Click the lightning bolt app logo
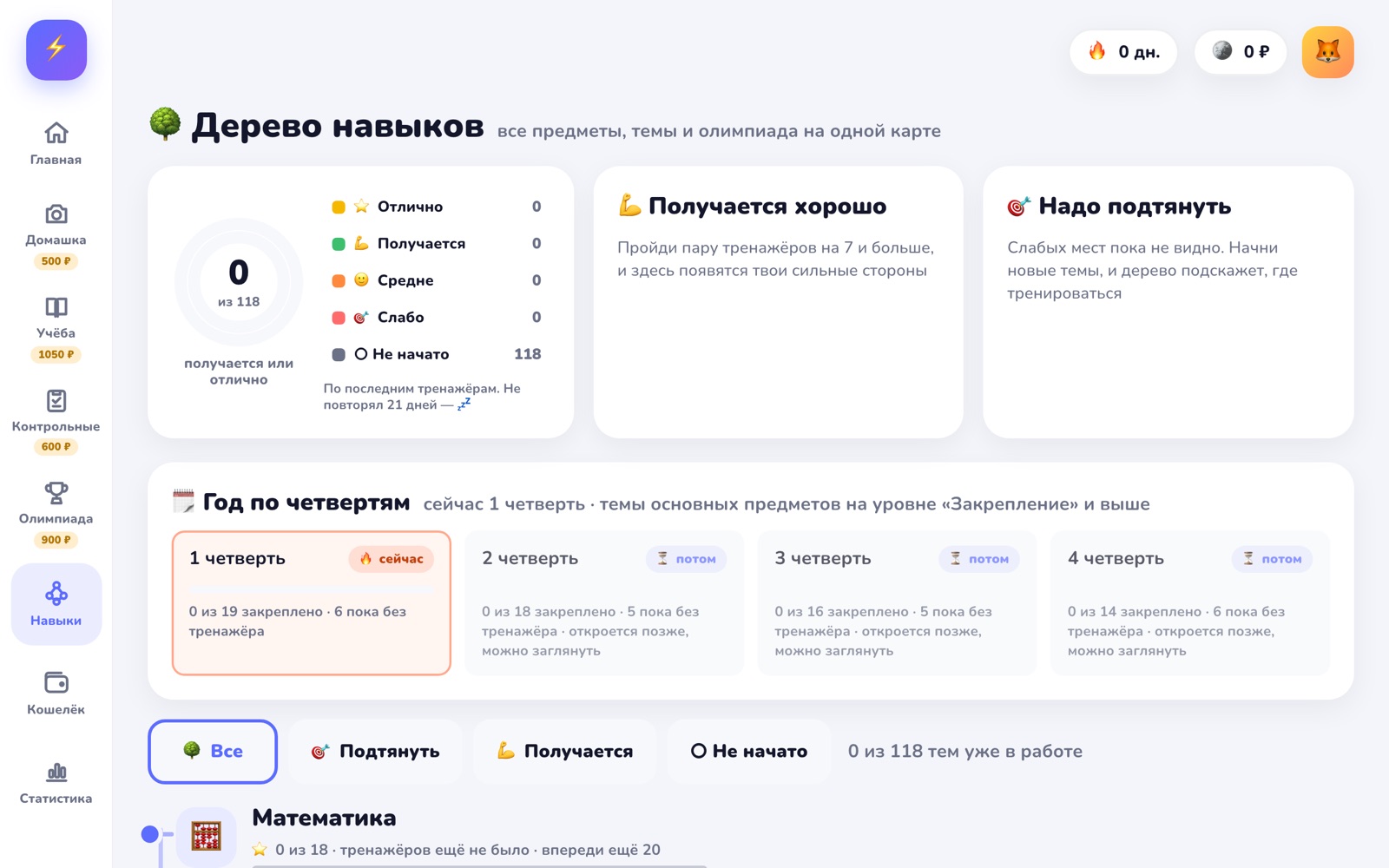This screenshot has height=868, width=1389. coord(56,49)
